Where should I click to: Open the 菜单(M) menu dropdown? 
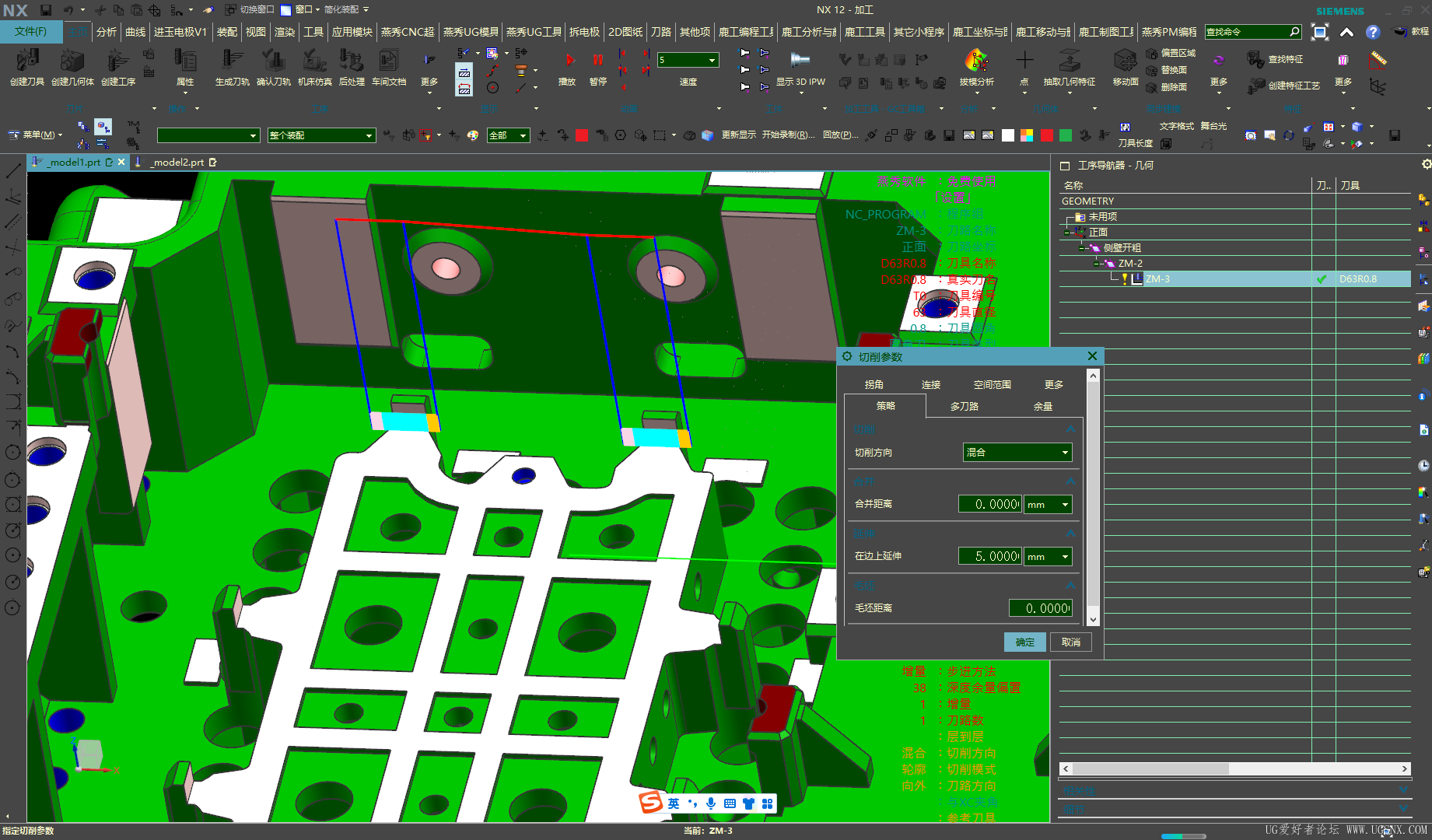coord(36,135)
